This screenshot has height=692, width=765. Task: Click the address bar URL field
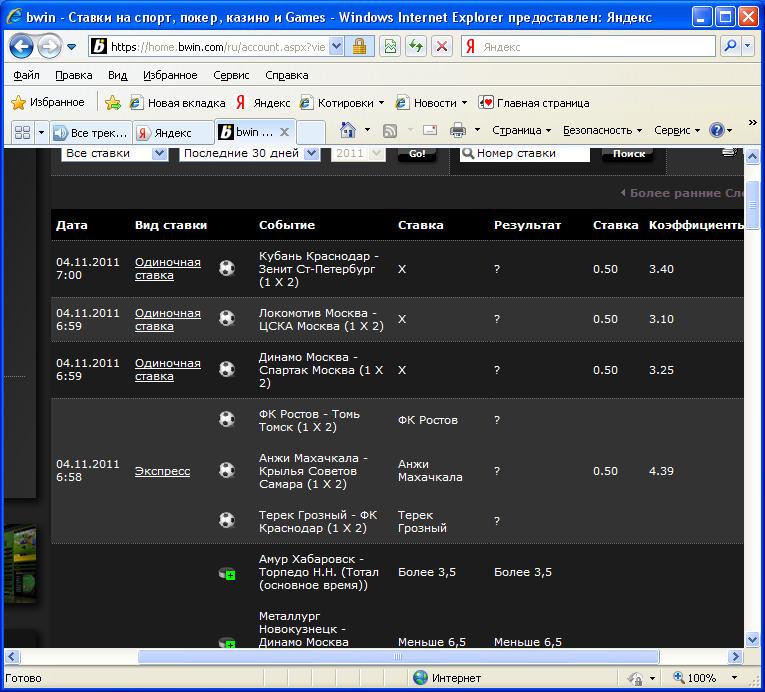tap(217, 47)
